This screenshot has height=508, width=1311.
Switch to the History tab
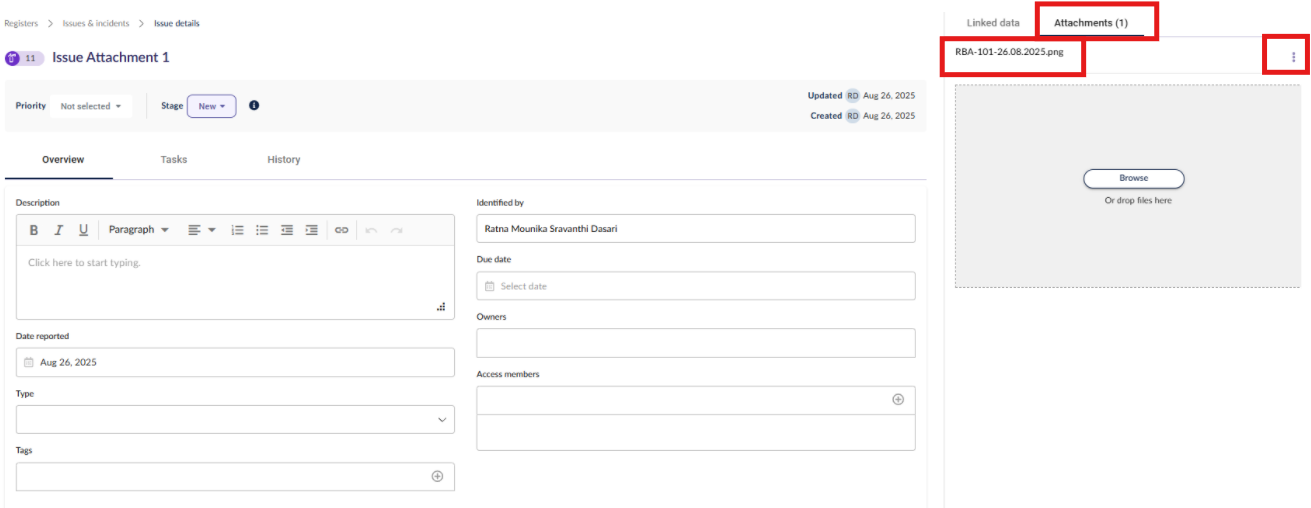click(x=284, y=159)
